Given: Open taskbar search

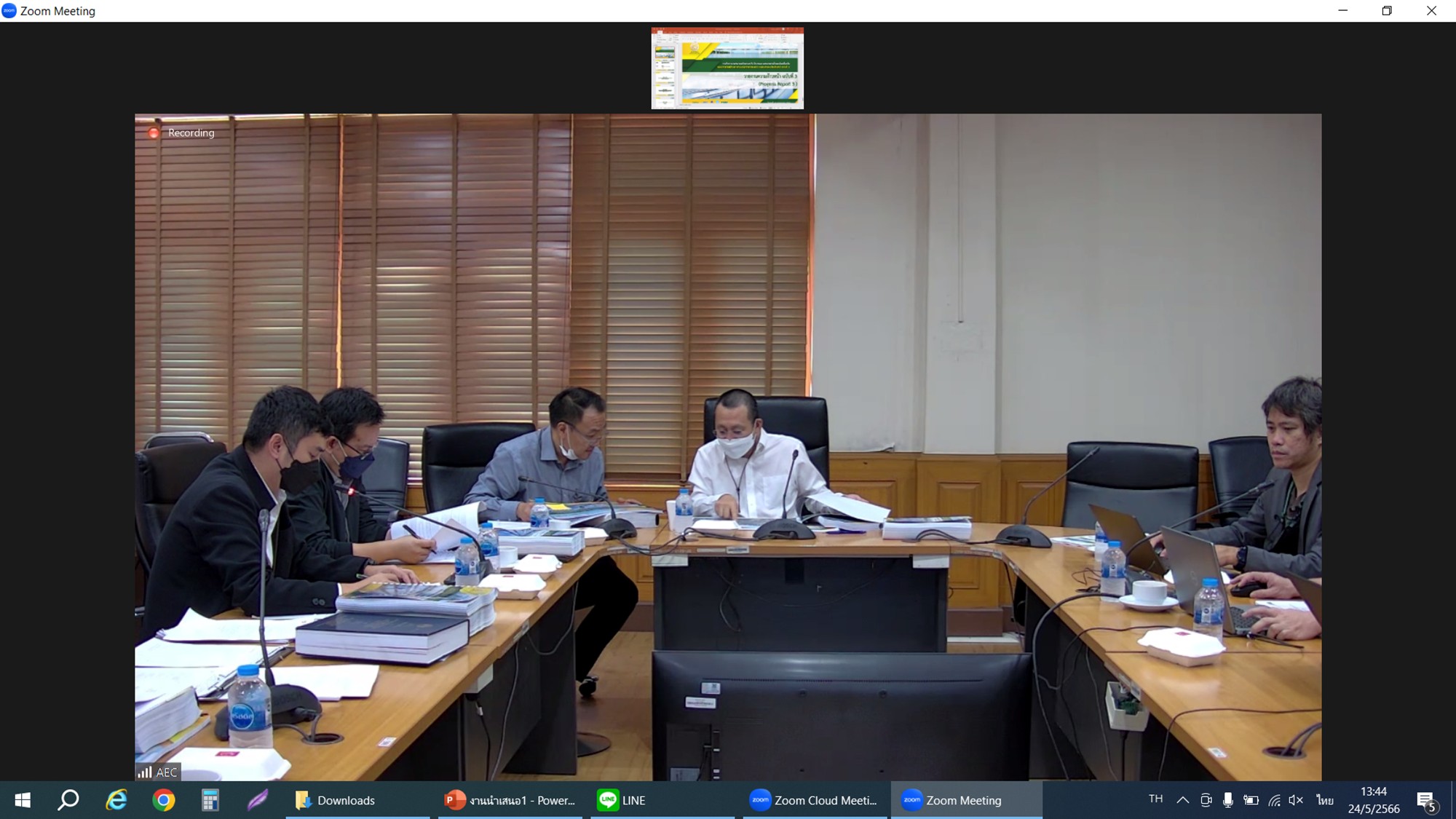Looking at the screenshot, I should [x=68, y=800].
